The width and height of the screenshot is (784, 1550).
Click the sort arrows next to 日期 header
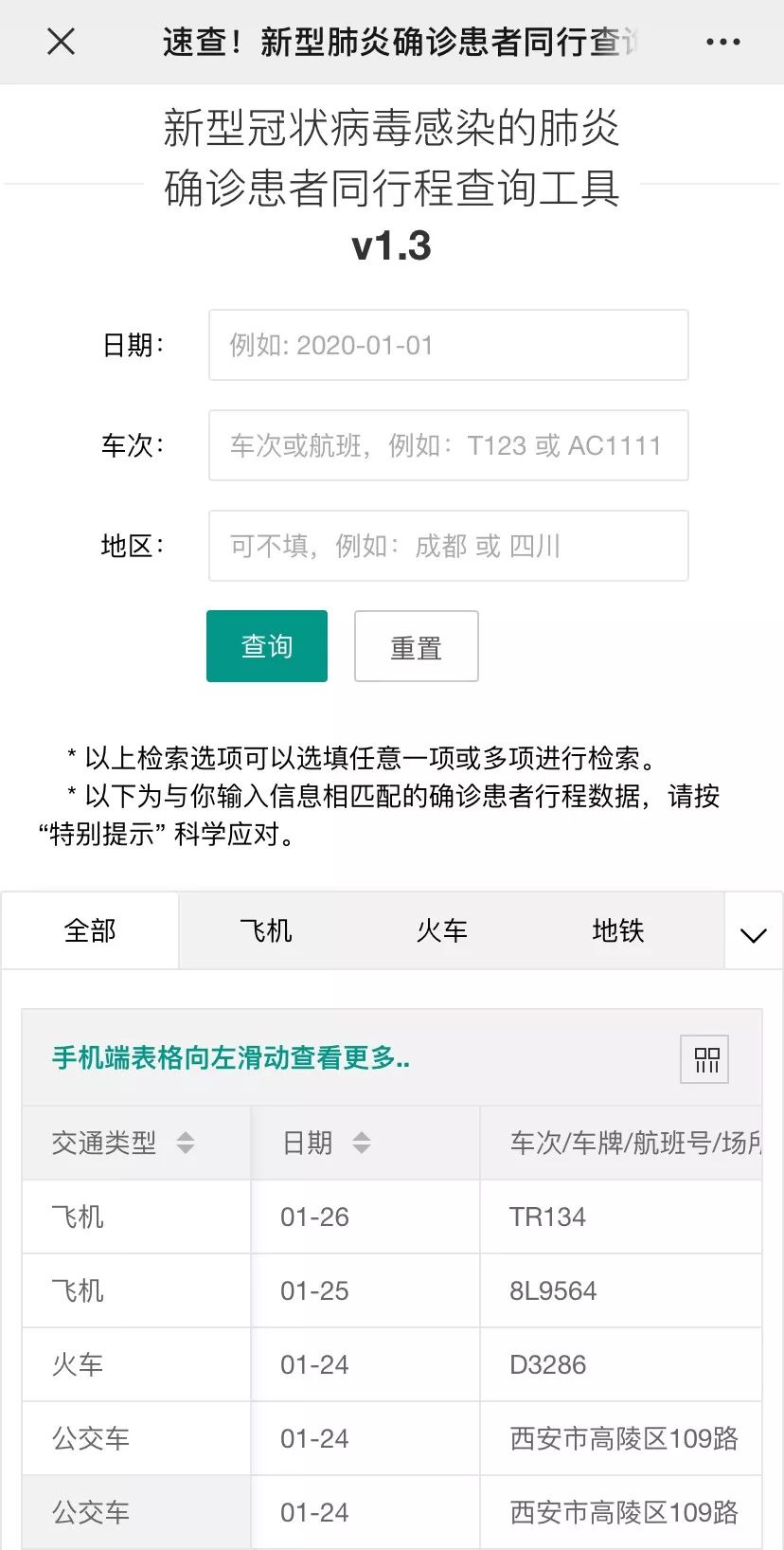[362, 1144]
